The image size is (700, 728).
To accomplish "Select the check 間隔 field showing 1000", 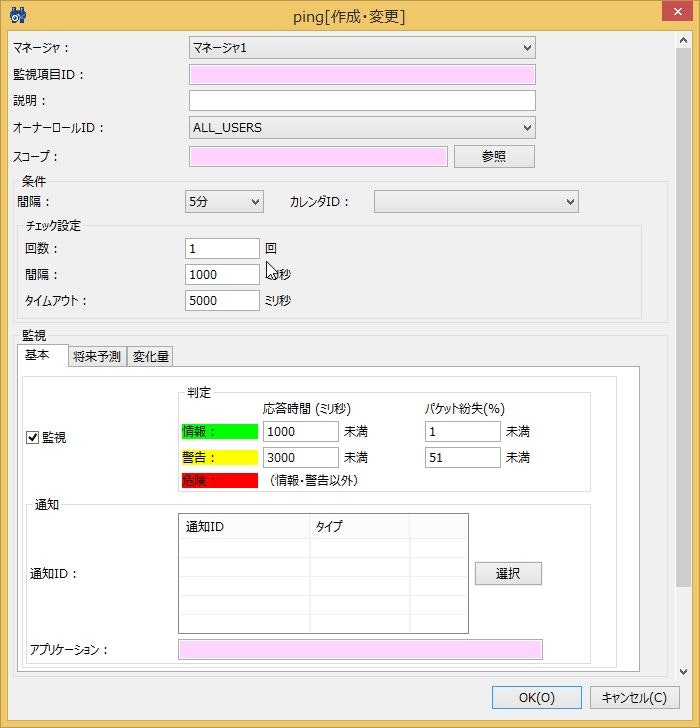I will [x=222, y=274].
